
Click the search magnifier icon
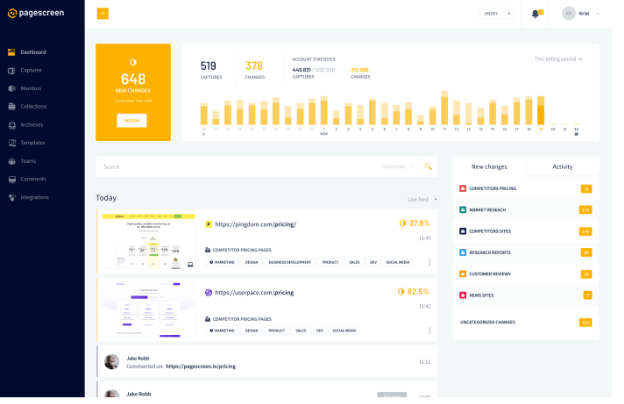point(428,167)
